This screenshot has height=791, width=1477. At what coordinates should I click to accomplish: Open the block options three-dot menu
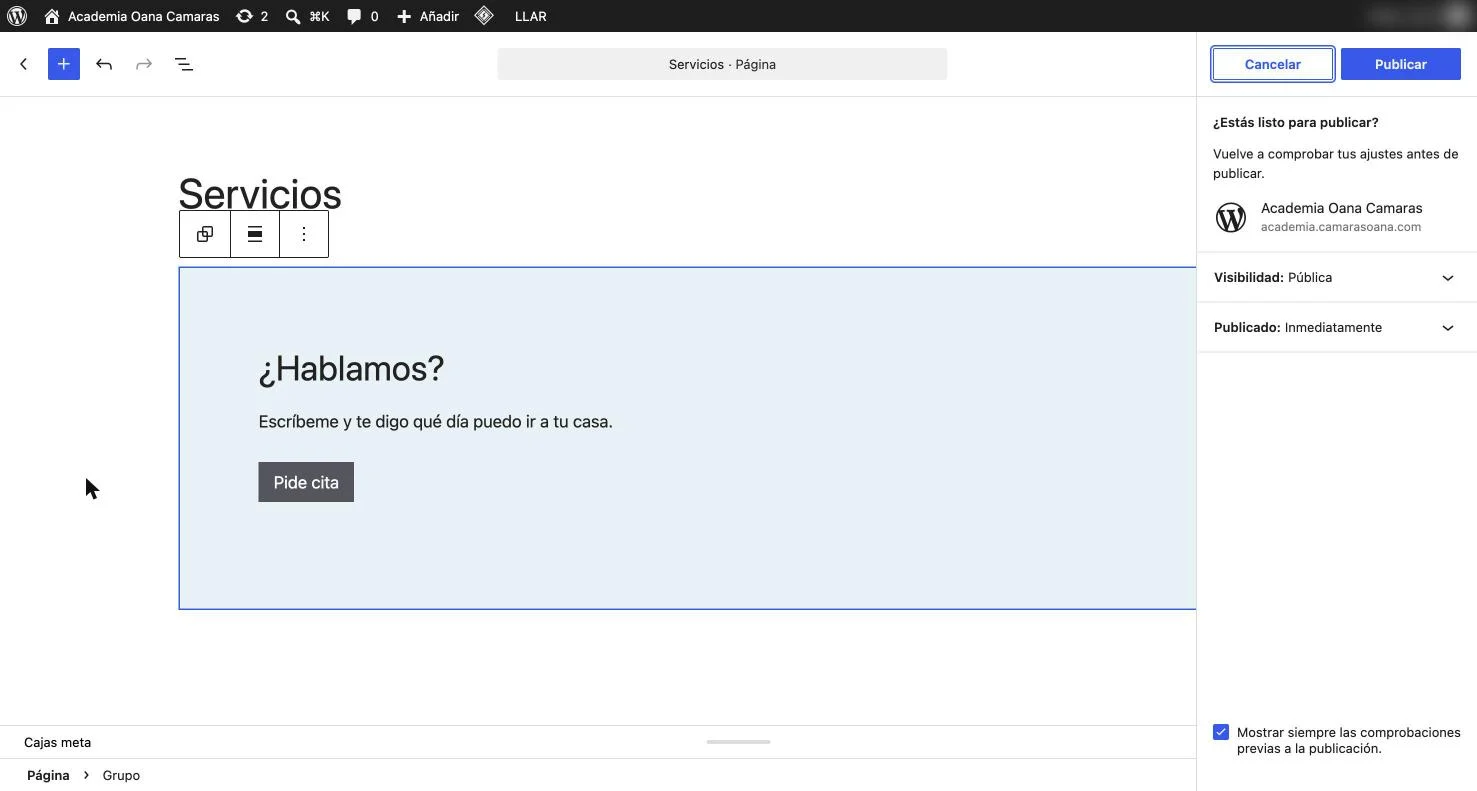[x=304, y=234]
